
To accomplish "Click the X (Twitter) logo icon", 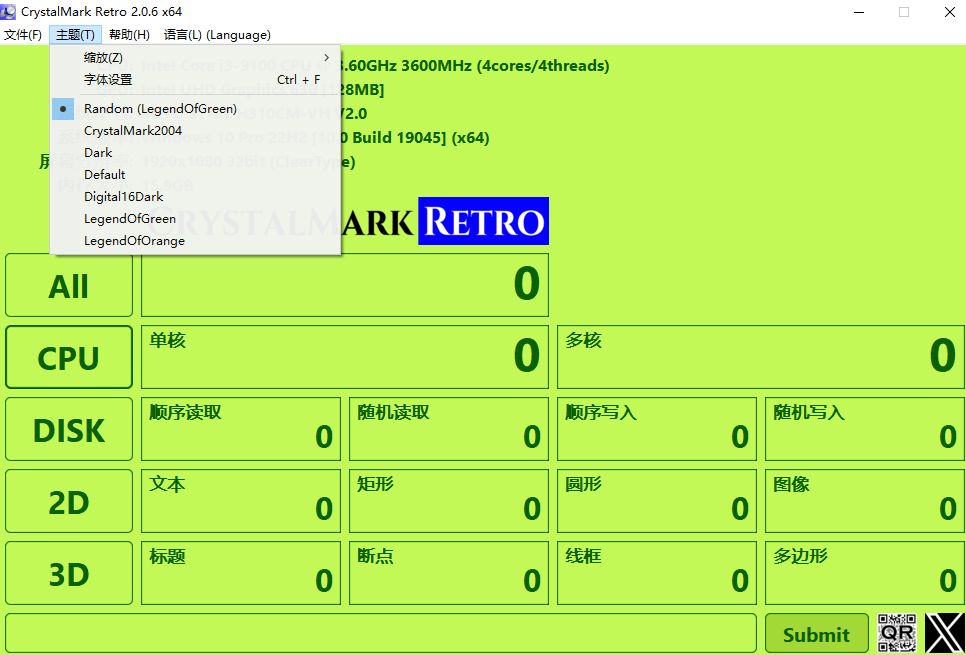I will click(944, 633).
